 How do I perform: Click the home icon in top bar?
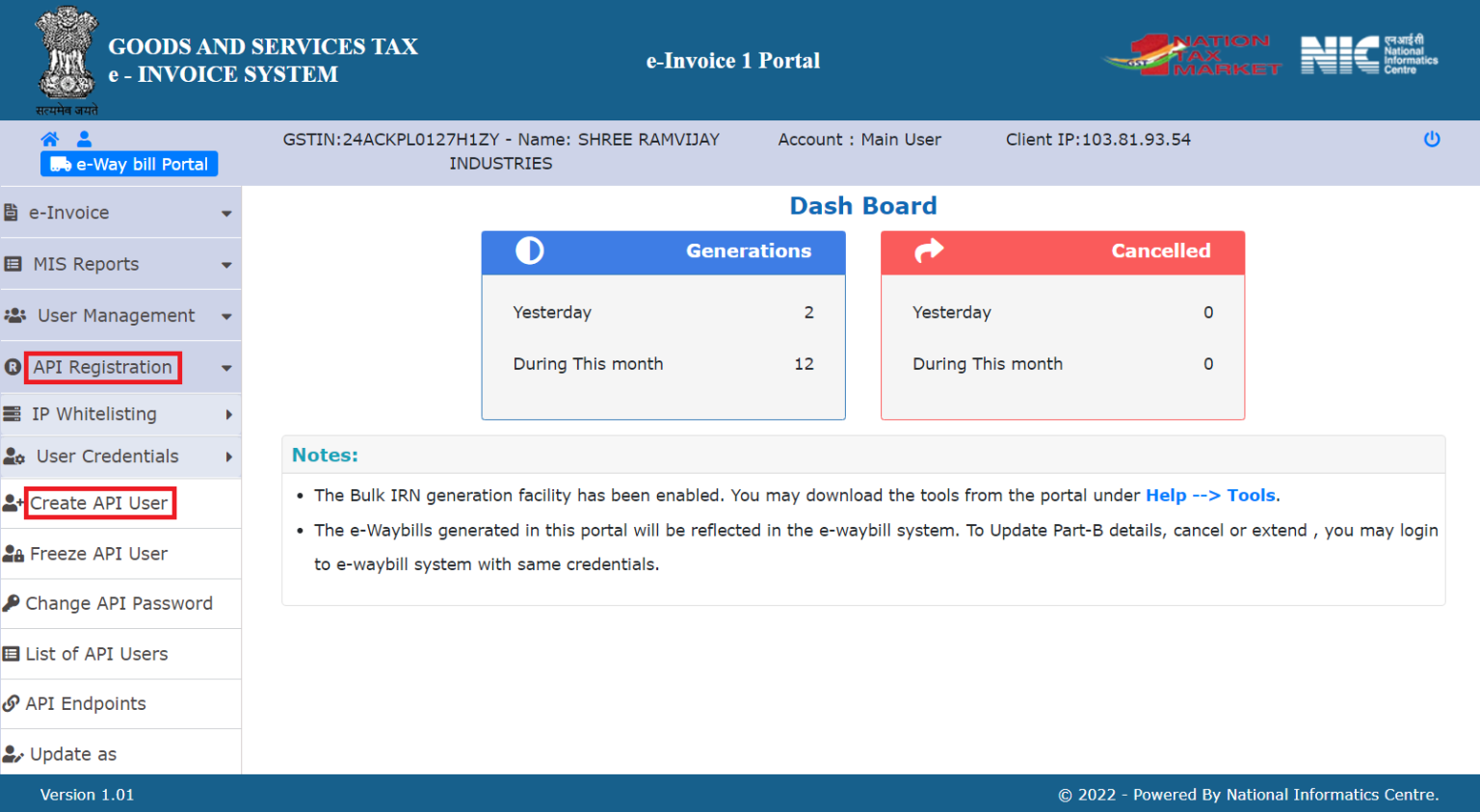tap(50, 139)
